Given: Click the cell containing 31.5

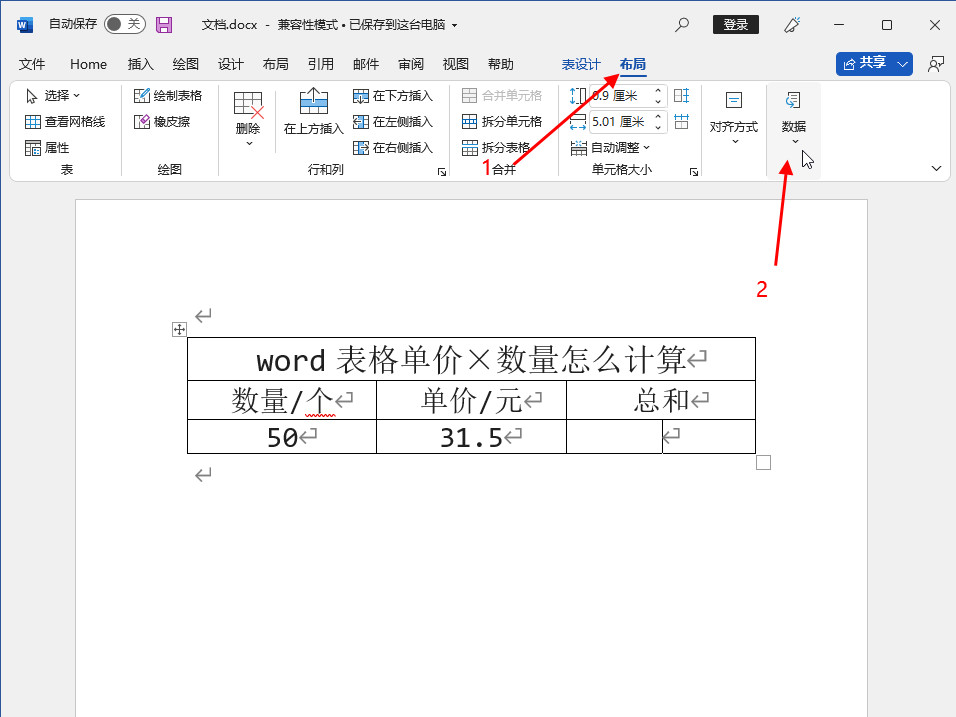Looking at the screenshot, I should (471, 437).
